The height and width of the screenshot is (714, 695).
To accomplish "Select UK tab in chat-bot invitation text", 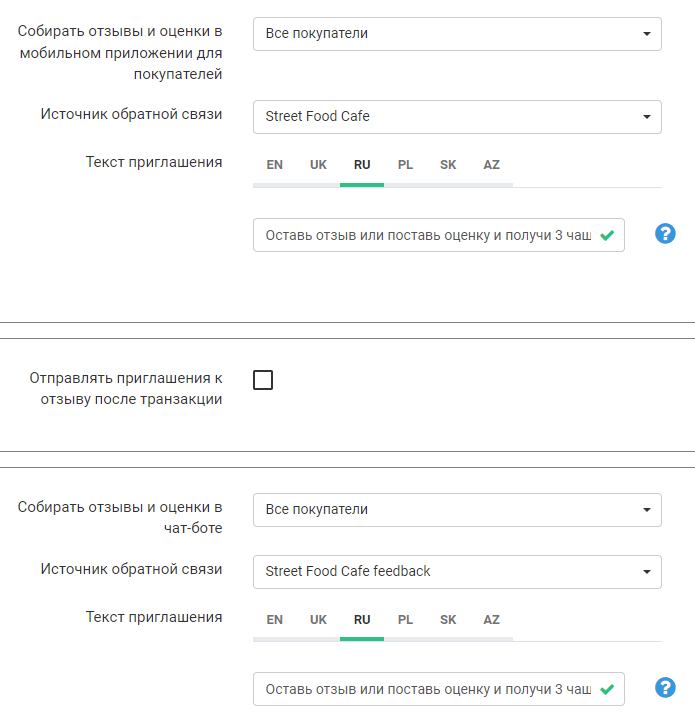I will coord(318,620).
